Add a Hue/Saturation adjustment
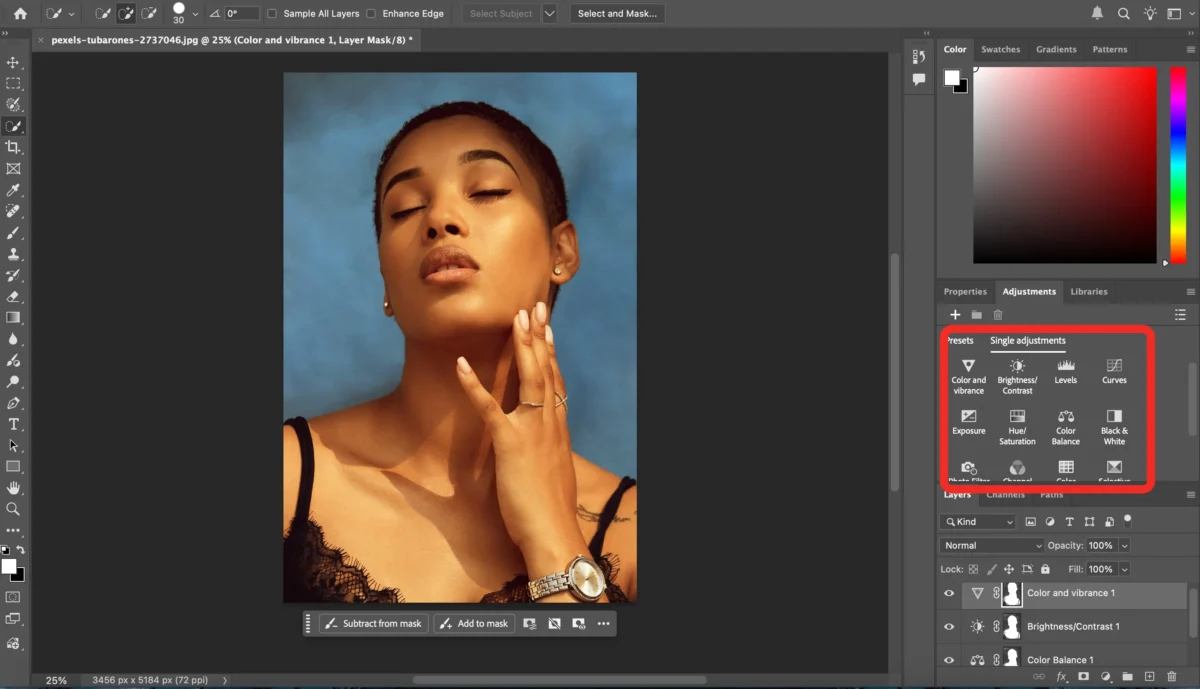 [x=1017, y=427]
